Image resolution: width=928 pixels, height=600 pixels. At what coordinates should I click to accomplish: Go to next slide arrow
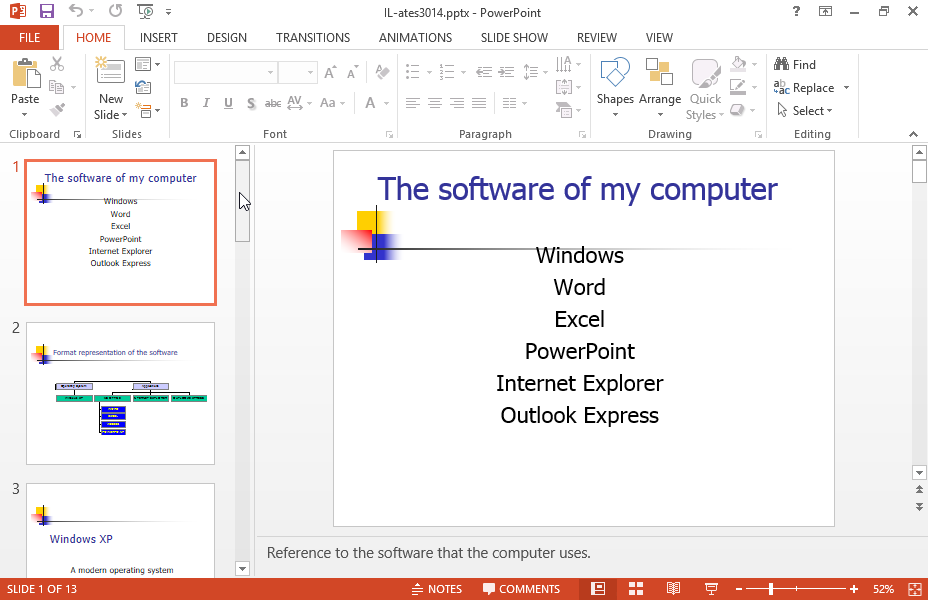pos(919,507)
